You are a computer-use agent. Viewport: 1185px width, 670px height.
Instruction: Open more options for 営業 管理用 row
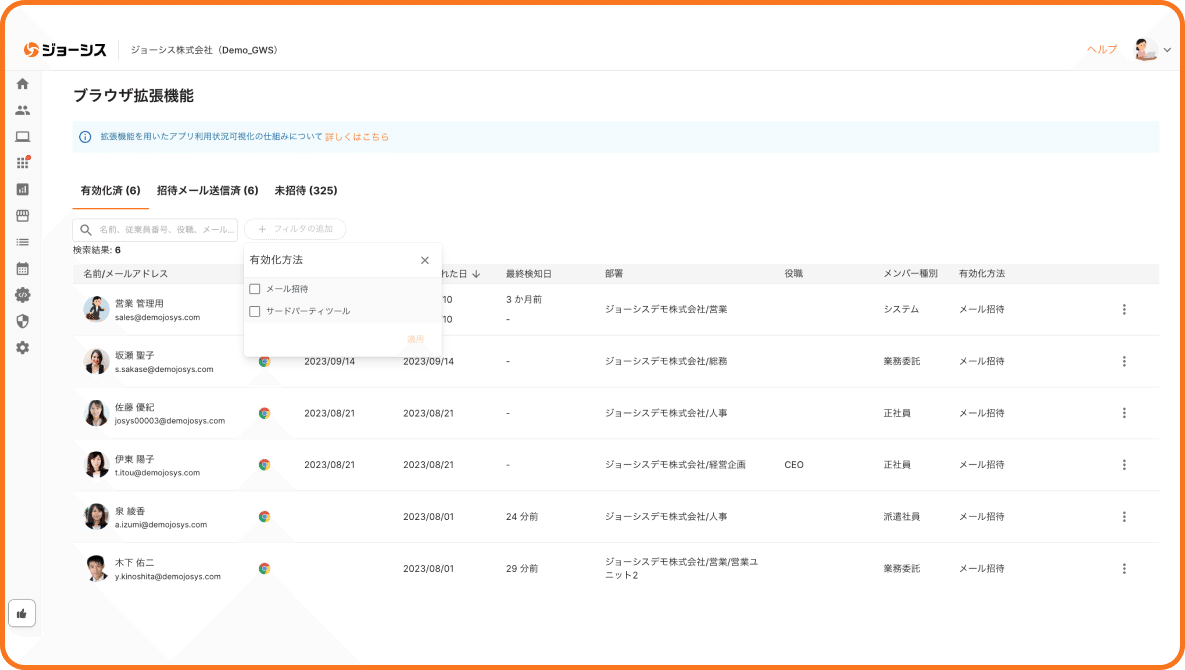click(x=1125, y=310)
